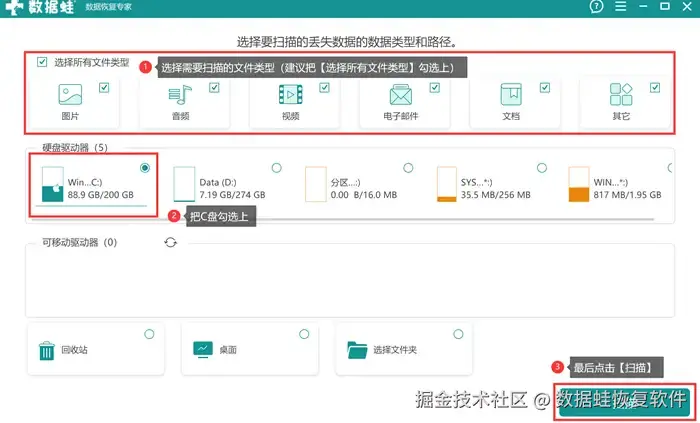Click the 选择文件夹 folder icon
Image resolution: width=700 pixels, height=423 pixels.
pyautogui.click(x=357, y=350)
